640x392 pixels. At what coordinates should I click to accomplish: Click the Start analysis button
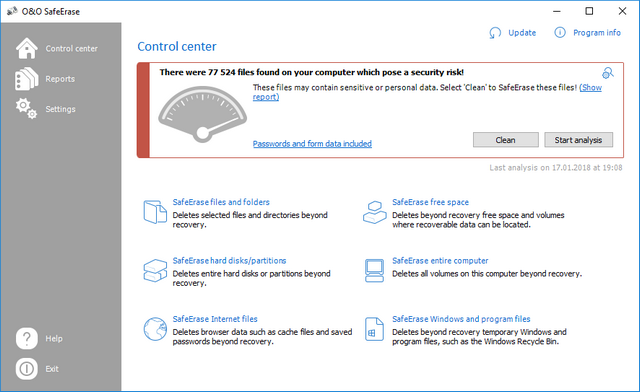coord(578,140)
